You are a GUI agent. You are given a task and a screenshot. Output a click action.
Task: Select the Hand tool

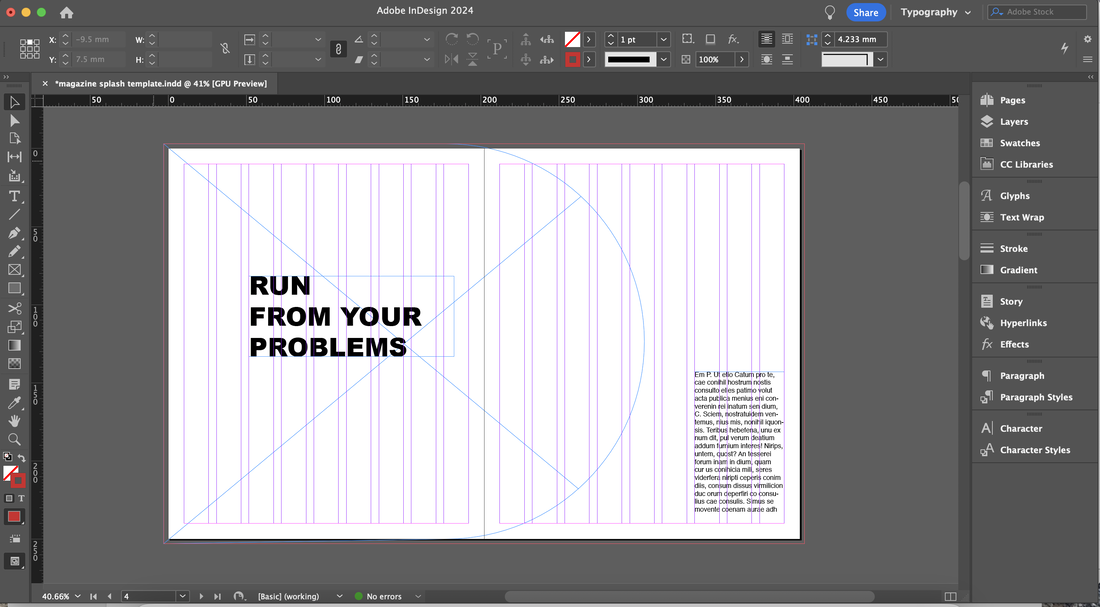[14, 421]
